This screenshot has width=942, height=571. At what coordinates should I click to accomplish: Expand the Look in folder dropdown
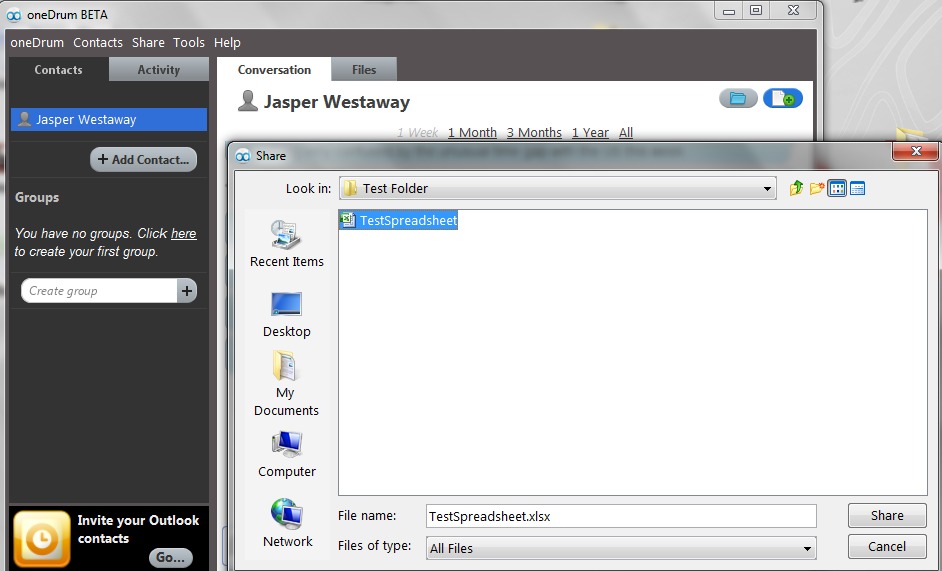click(767, 189)
